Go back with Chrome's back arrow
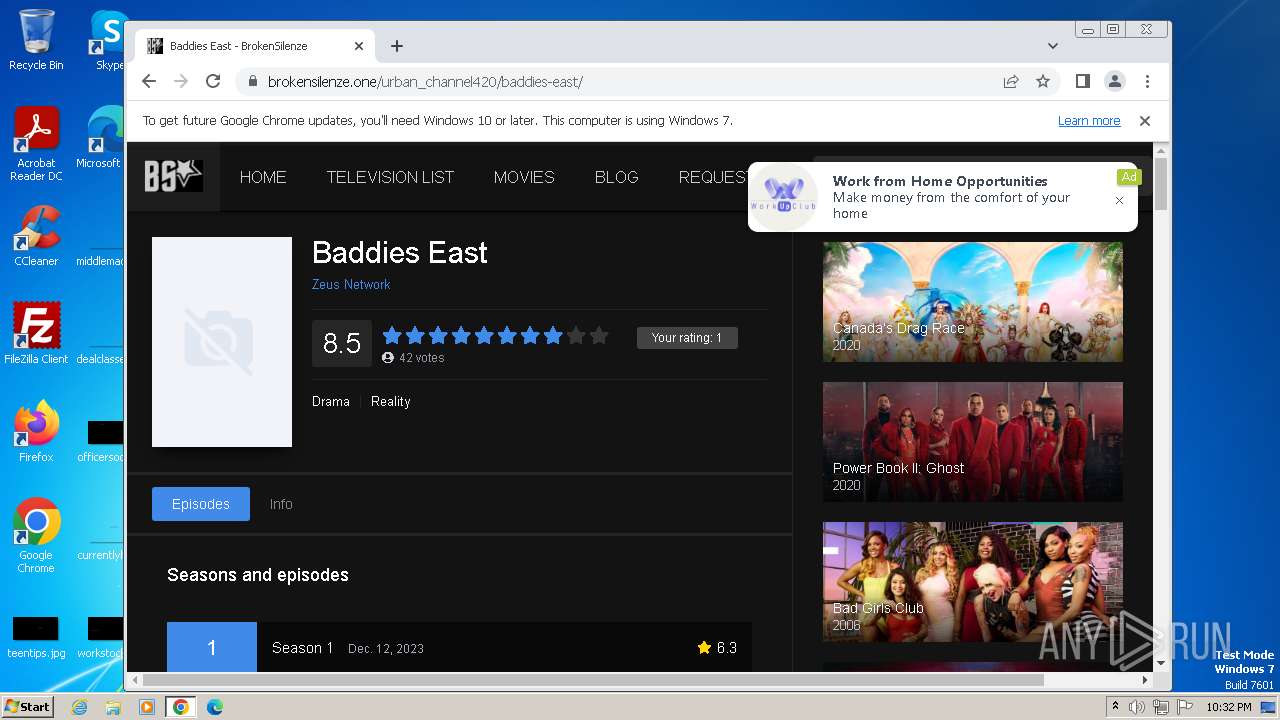The width and height of the screenshot is (1280, 720). (x=149, y=81)
